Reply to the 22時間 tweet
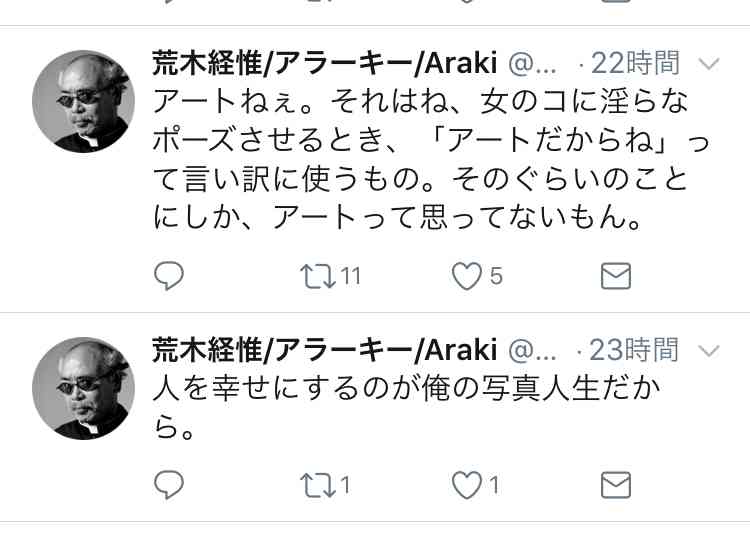The image size is (750, 540). click(x=169, y=276)
